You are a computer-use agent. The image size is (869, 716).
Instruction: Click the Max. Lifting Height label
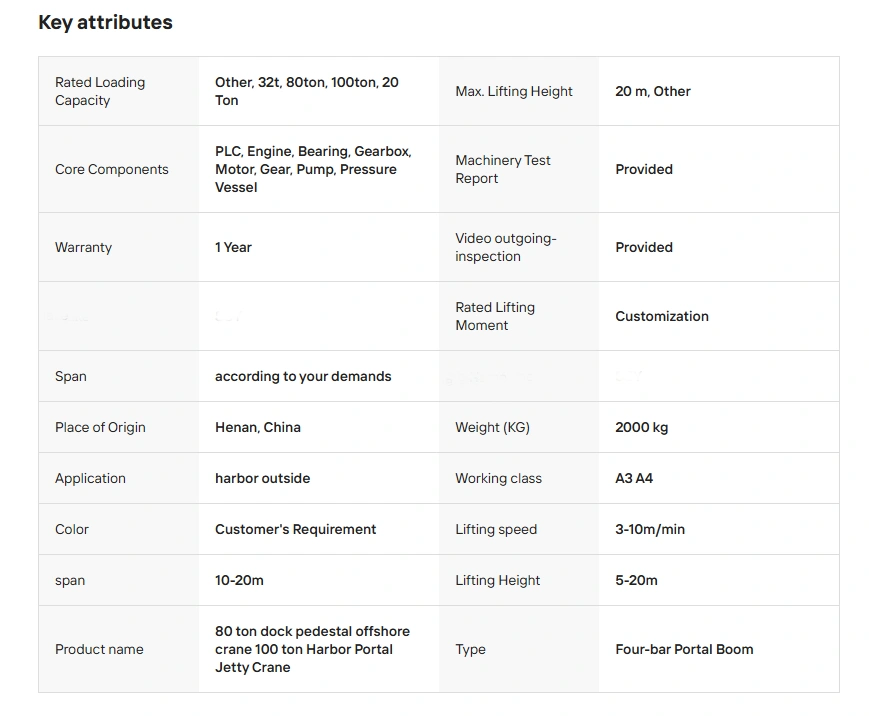point(514,91)
